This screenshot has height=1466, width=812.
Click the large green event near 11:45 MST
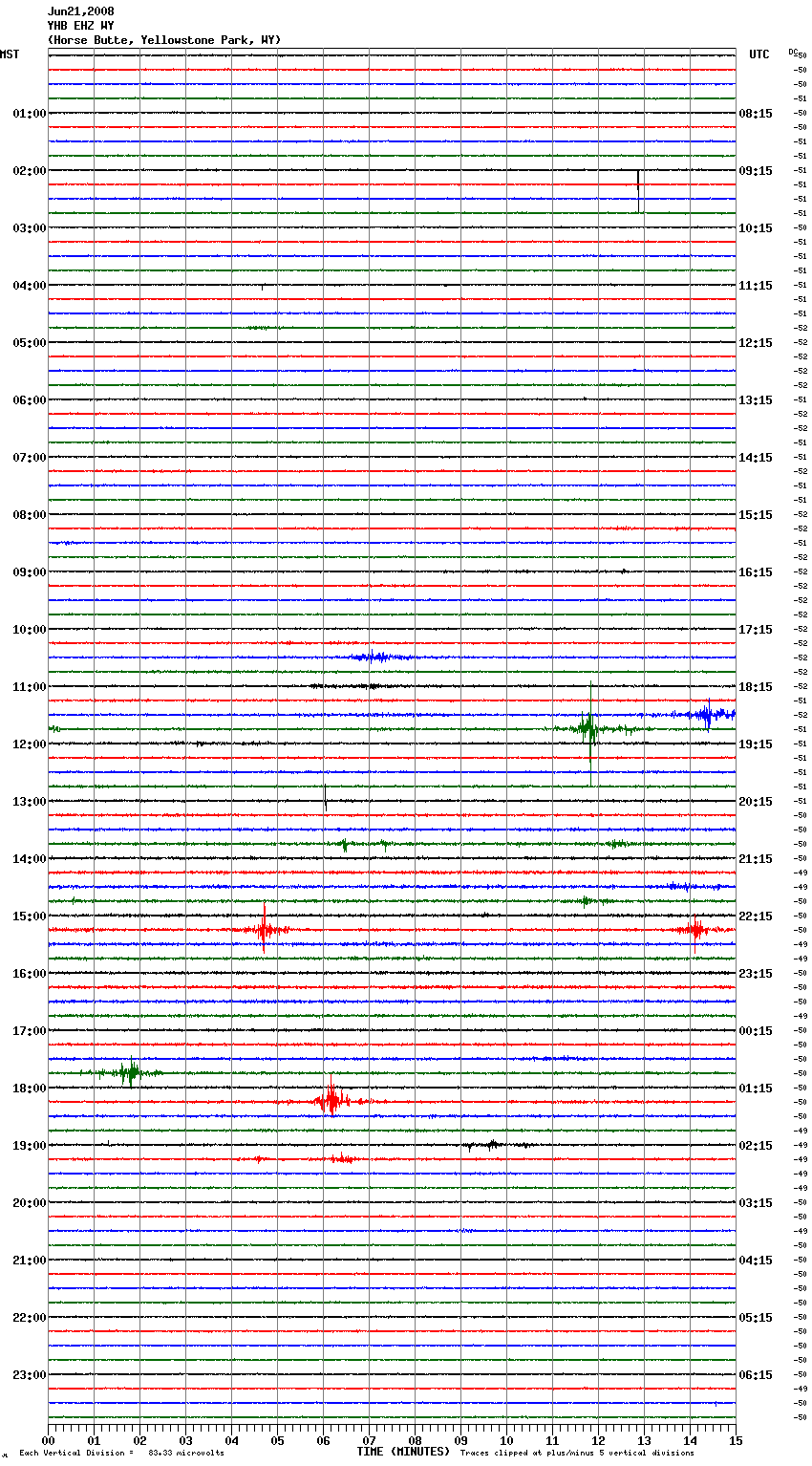[x=590, y=731]
